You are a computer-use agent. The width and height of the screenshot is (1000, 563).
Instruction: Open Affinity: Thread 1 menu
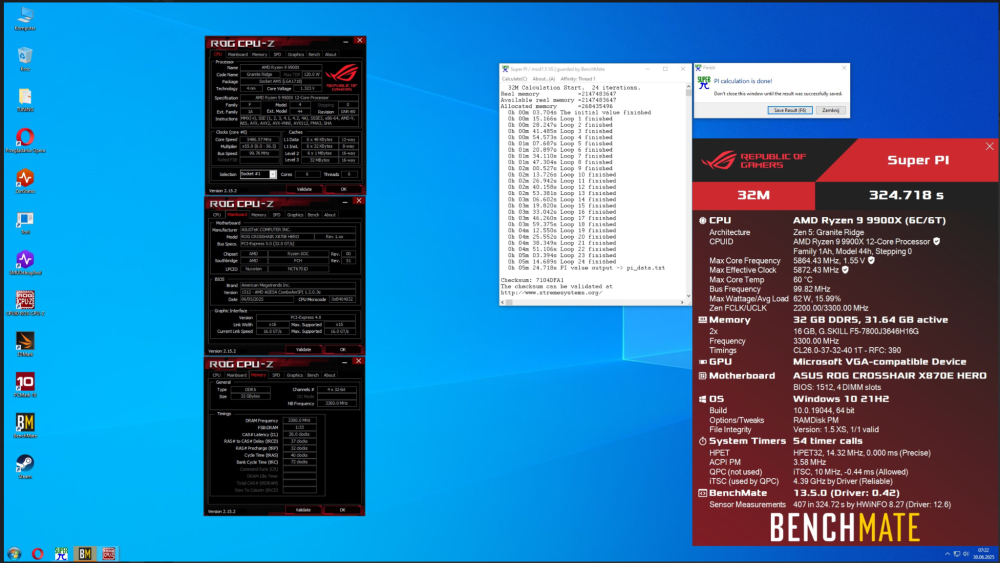[x=578, y=79]
